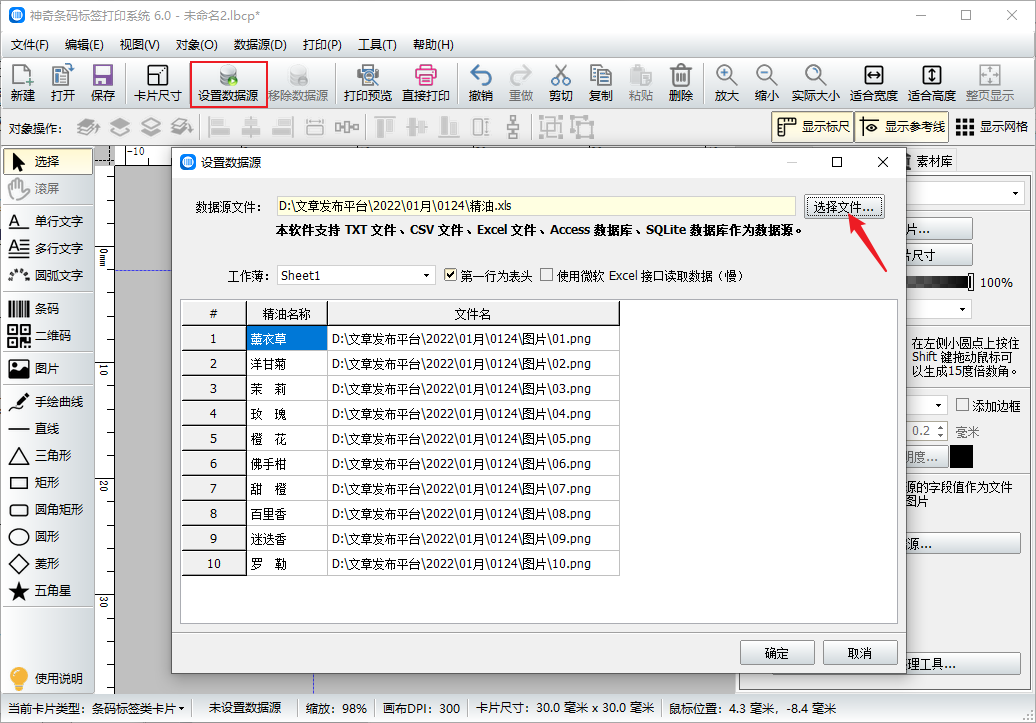The height and width of the screenshot is (723, 1036).
Task: Select the 薰衣草 cell in row 1
Action: 287,338
